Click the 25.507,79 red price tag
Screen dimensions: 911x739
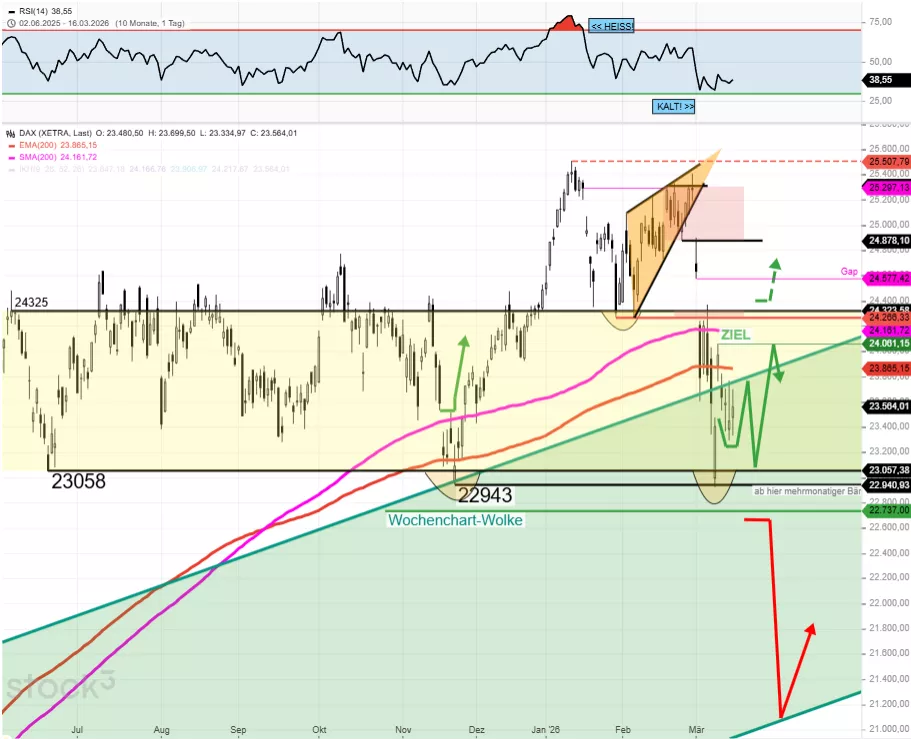click(885, 161)
